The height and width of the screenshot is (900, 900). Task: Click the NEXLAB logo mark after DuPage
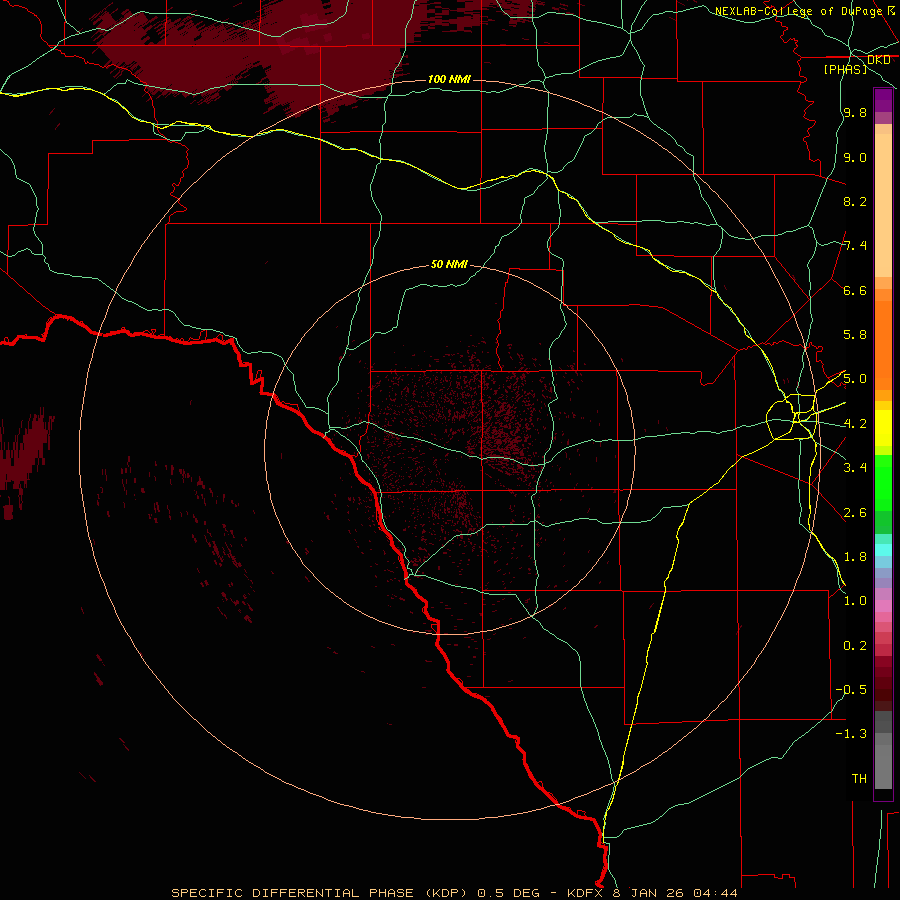click(891, 10)
